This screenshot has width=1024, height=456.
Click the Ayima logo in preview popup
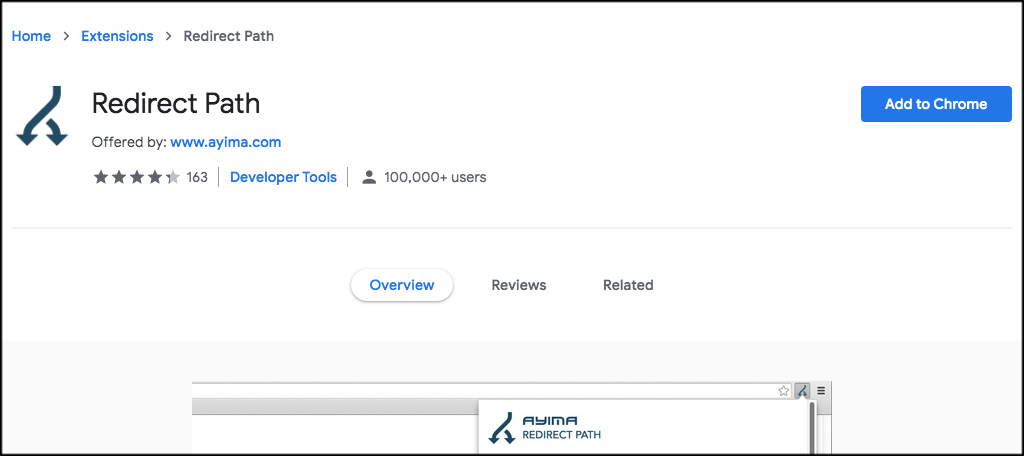point(502,427)
